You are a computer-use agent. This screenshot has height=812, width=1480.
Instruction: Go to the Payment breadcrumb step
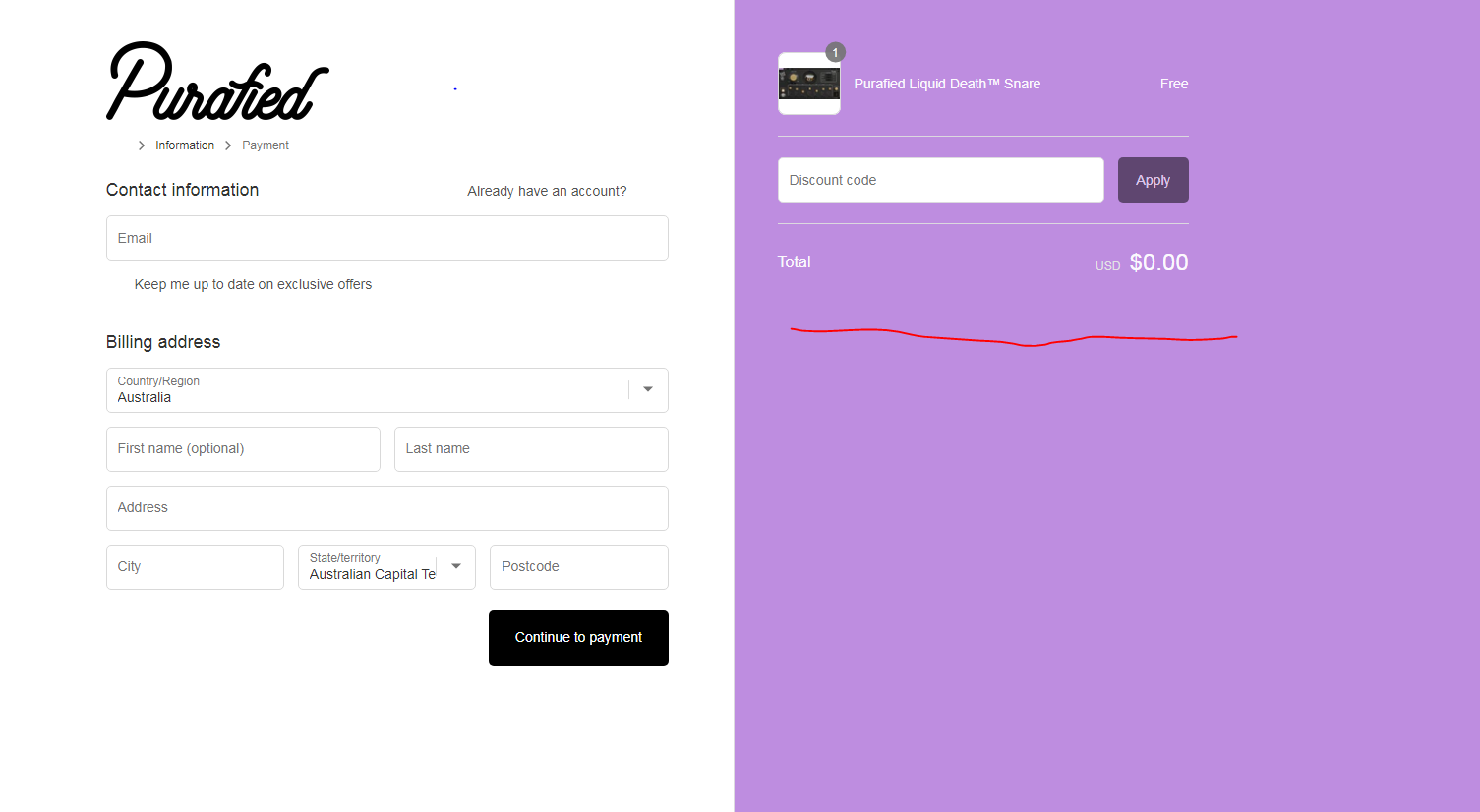tap(266, 145)
